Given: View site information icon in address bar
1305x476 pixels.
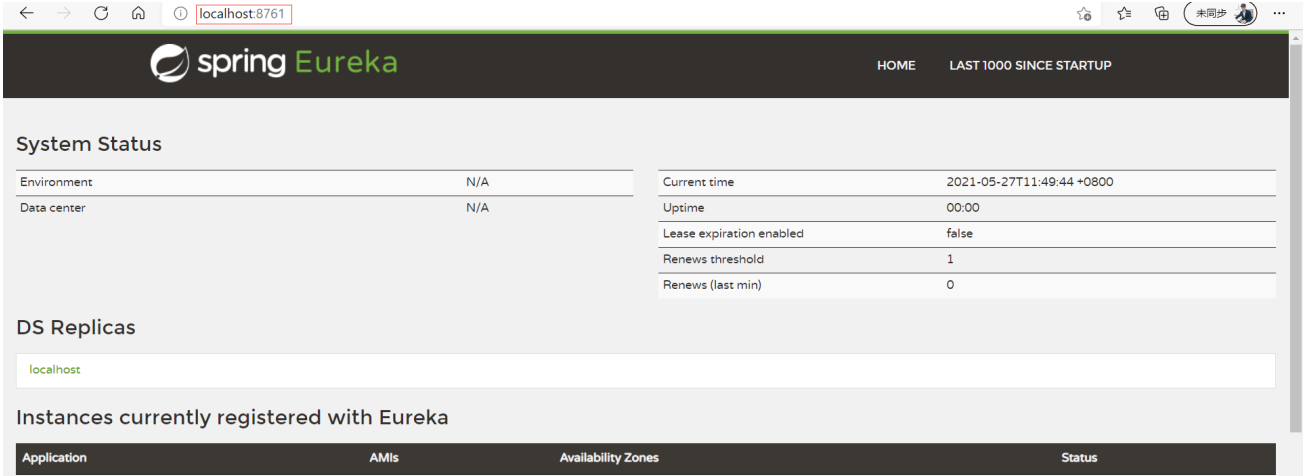Looking at the screenshot, I should pos(180,14).
